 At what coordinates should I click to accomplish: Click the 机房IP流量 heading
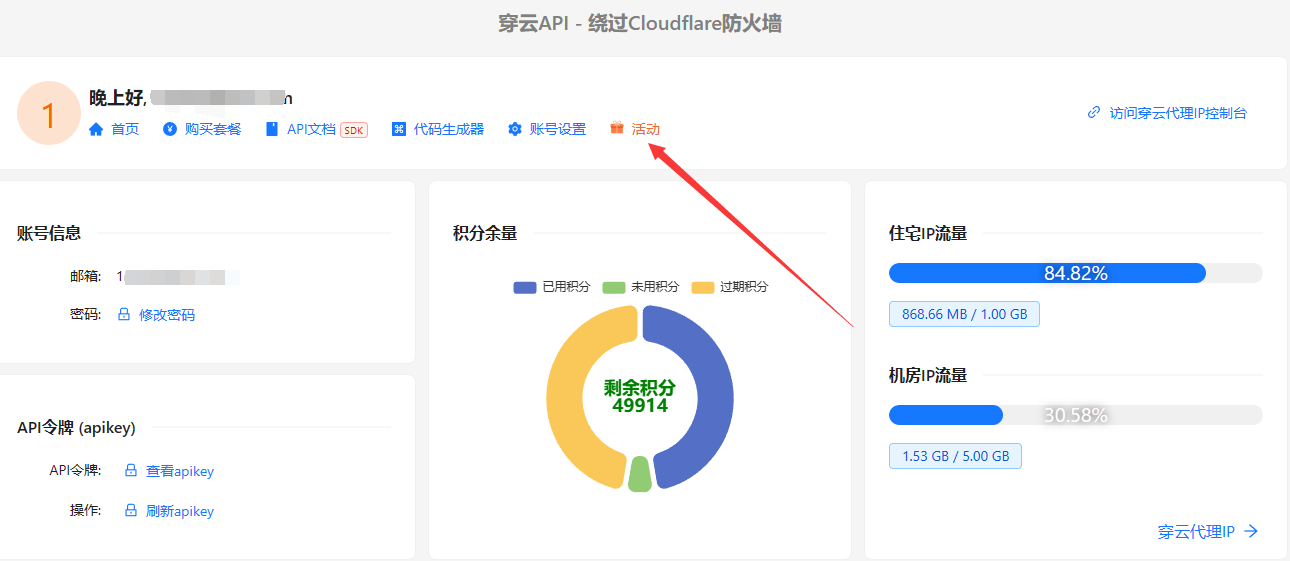click(928, 376)
